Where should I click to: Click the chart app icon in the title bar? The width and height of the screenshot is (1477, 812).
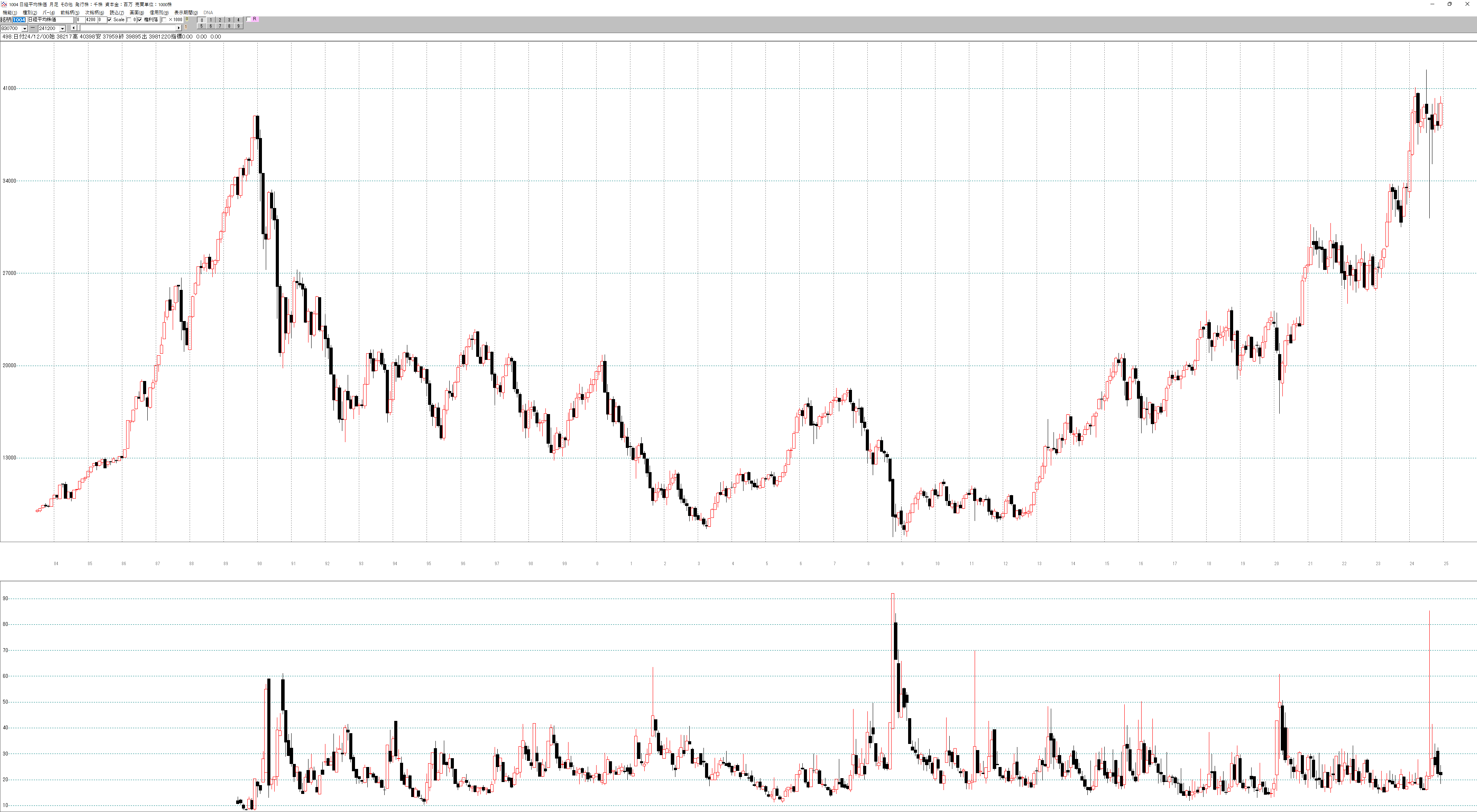pyautogui.click(x=4, y=4)
